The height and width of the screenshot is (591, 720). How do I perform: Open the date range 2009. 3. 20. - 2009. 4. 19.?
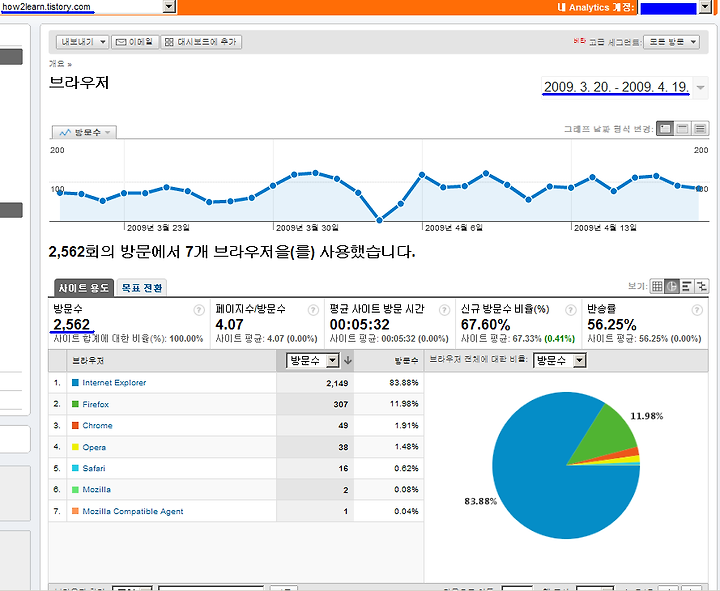tap(616, 86)
